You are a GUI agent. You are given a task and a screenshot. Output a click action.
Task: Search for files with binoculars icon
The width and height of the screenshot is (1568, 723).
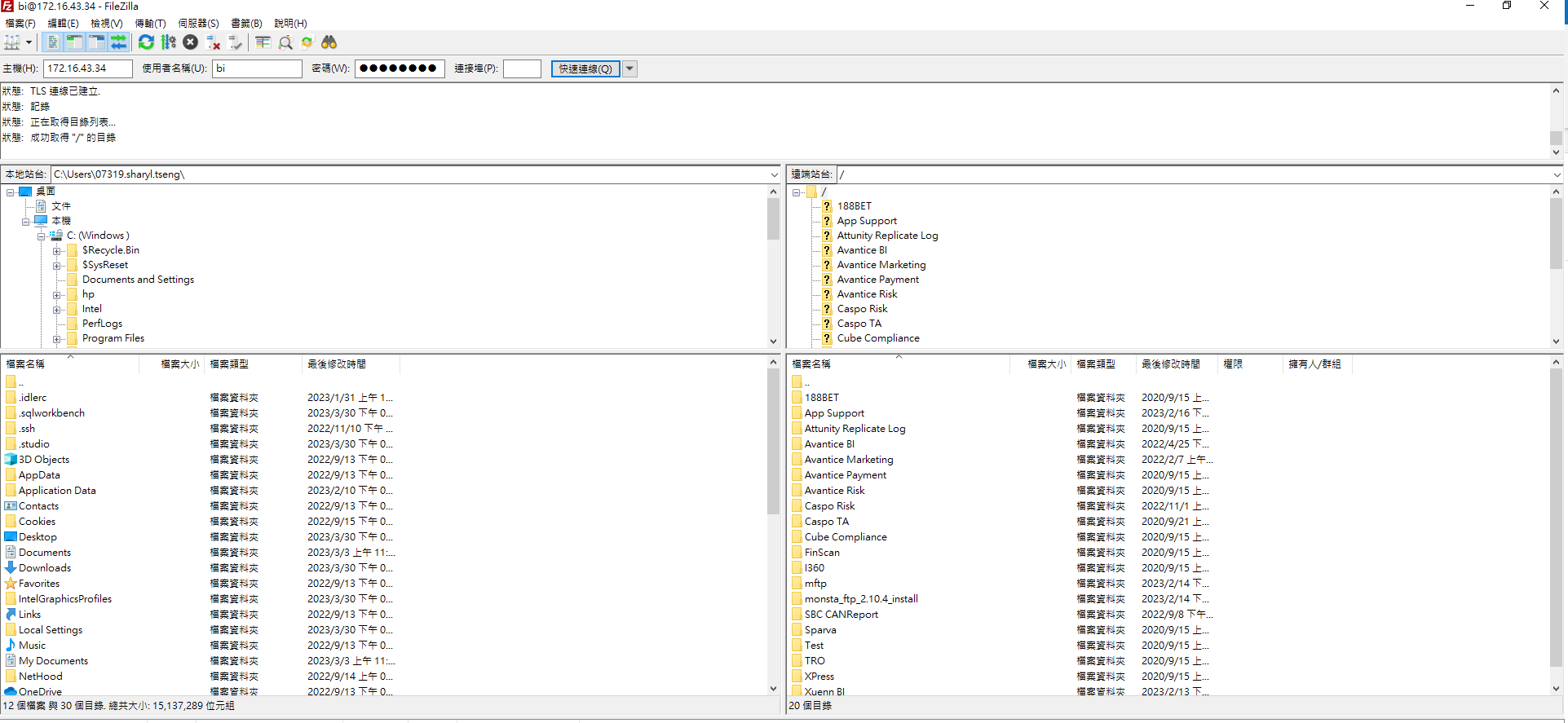(329, 42)
